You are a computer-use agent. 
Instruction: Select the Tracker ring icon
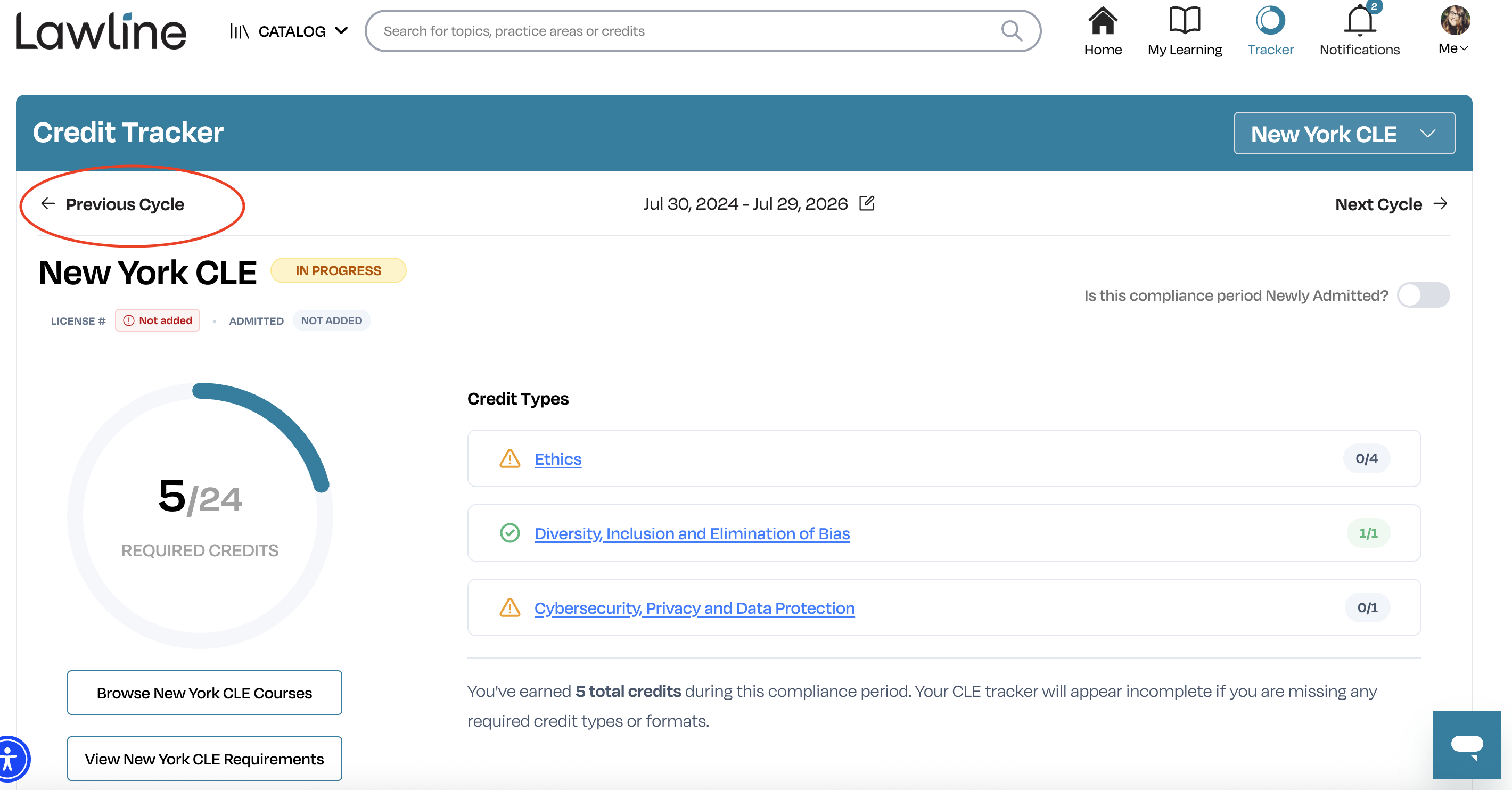(1270, 21)
